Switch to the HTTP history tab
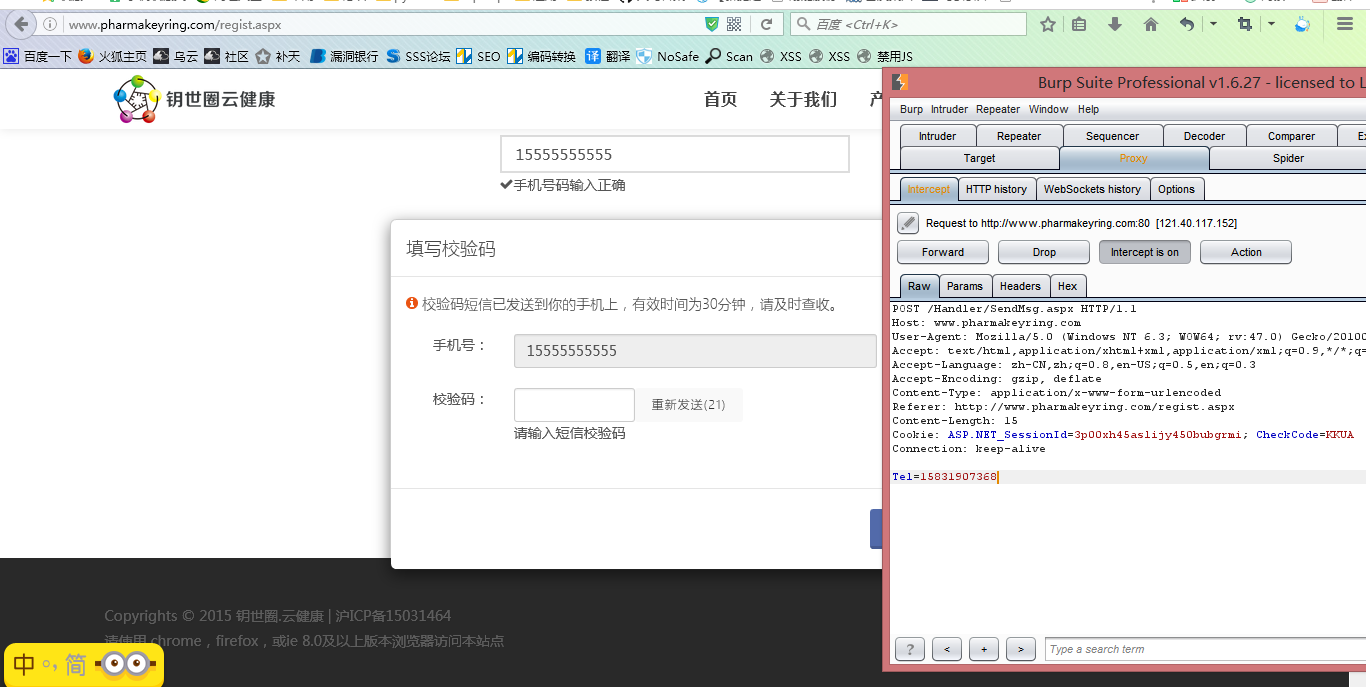 [x=996, y=189]
